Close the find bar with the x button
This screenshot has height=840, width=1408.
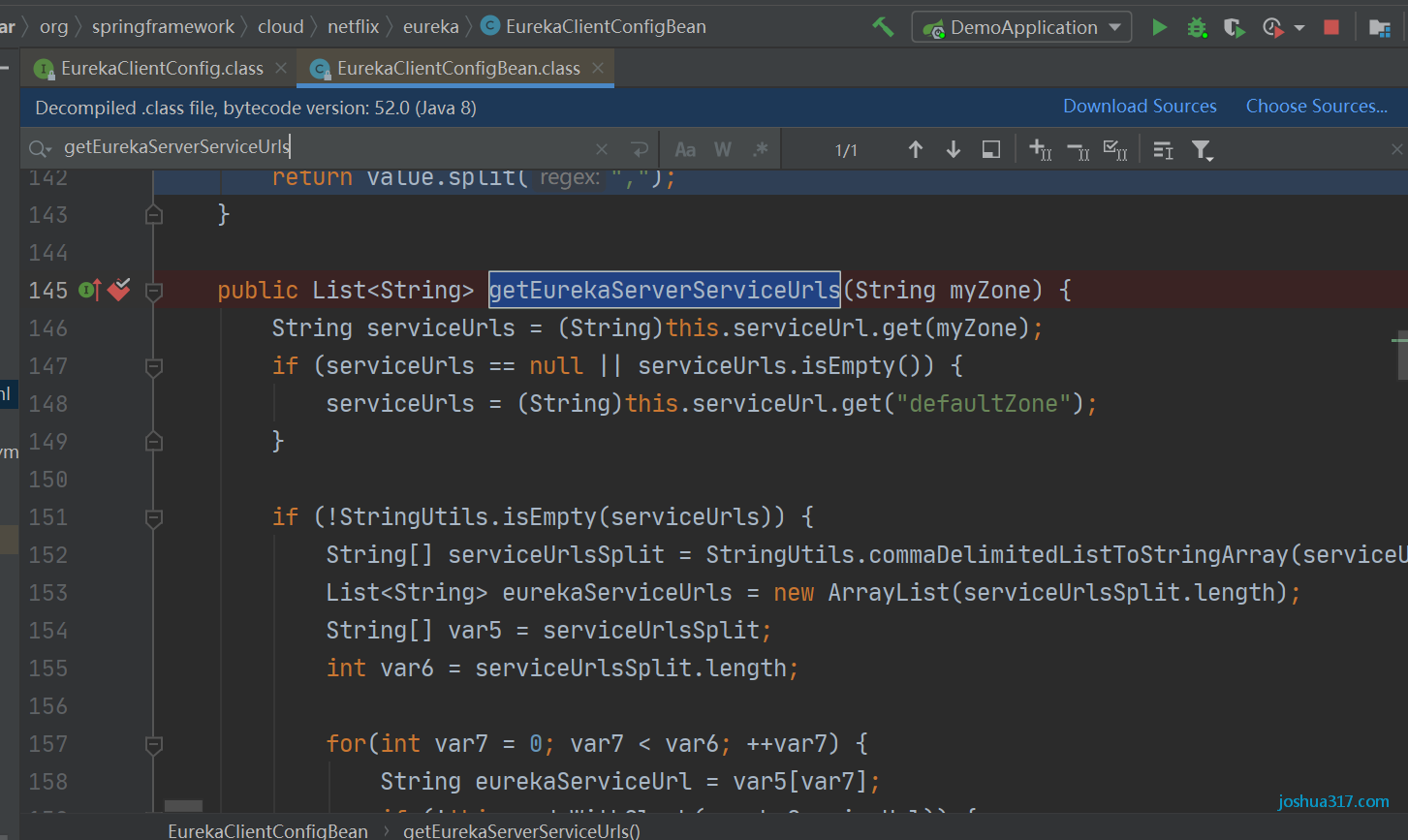point(1396,149)
